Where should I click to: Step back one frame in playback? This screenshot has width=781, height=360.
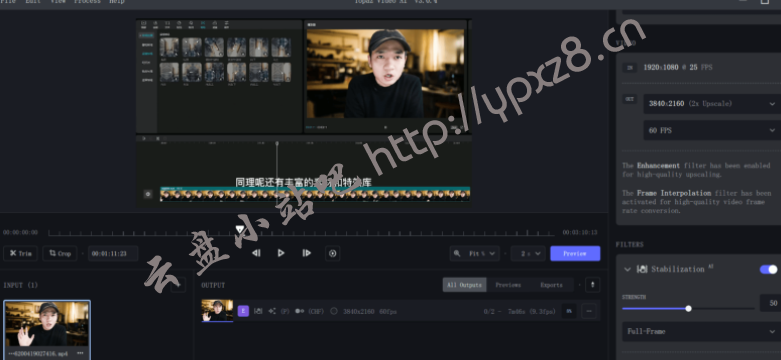(x=256, y=253)
